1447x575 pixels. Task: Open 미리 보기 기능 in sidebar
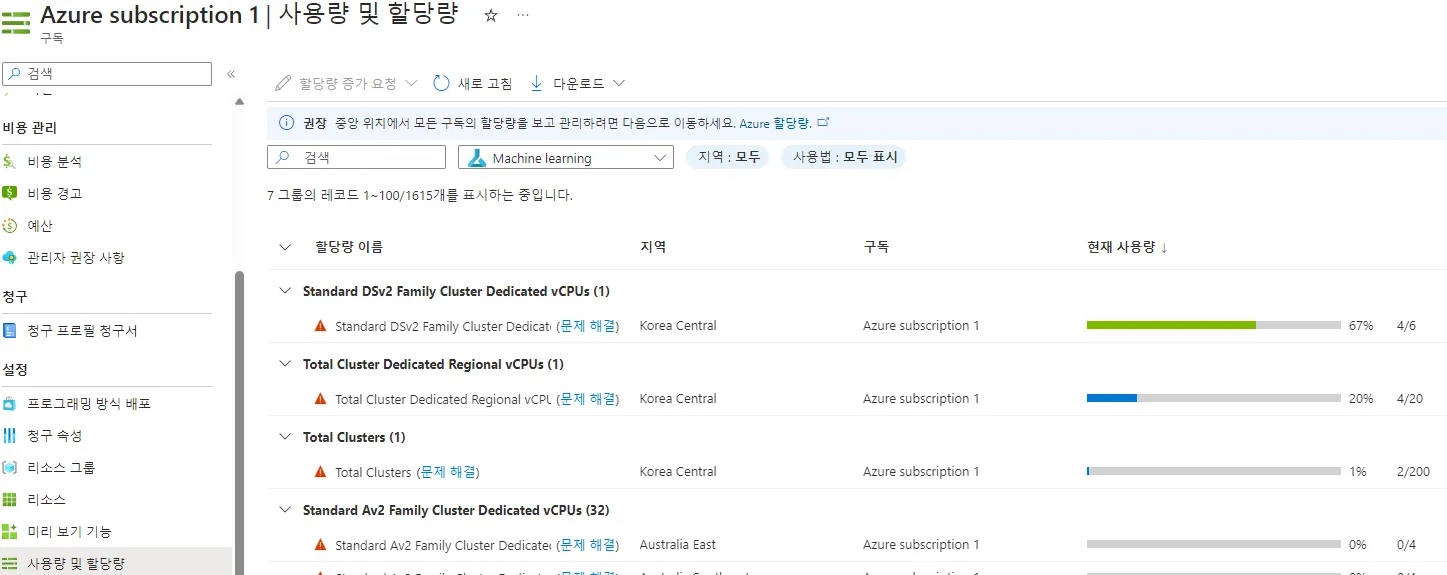[x=70, y=531]
